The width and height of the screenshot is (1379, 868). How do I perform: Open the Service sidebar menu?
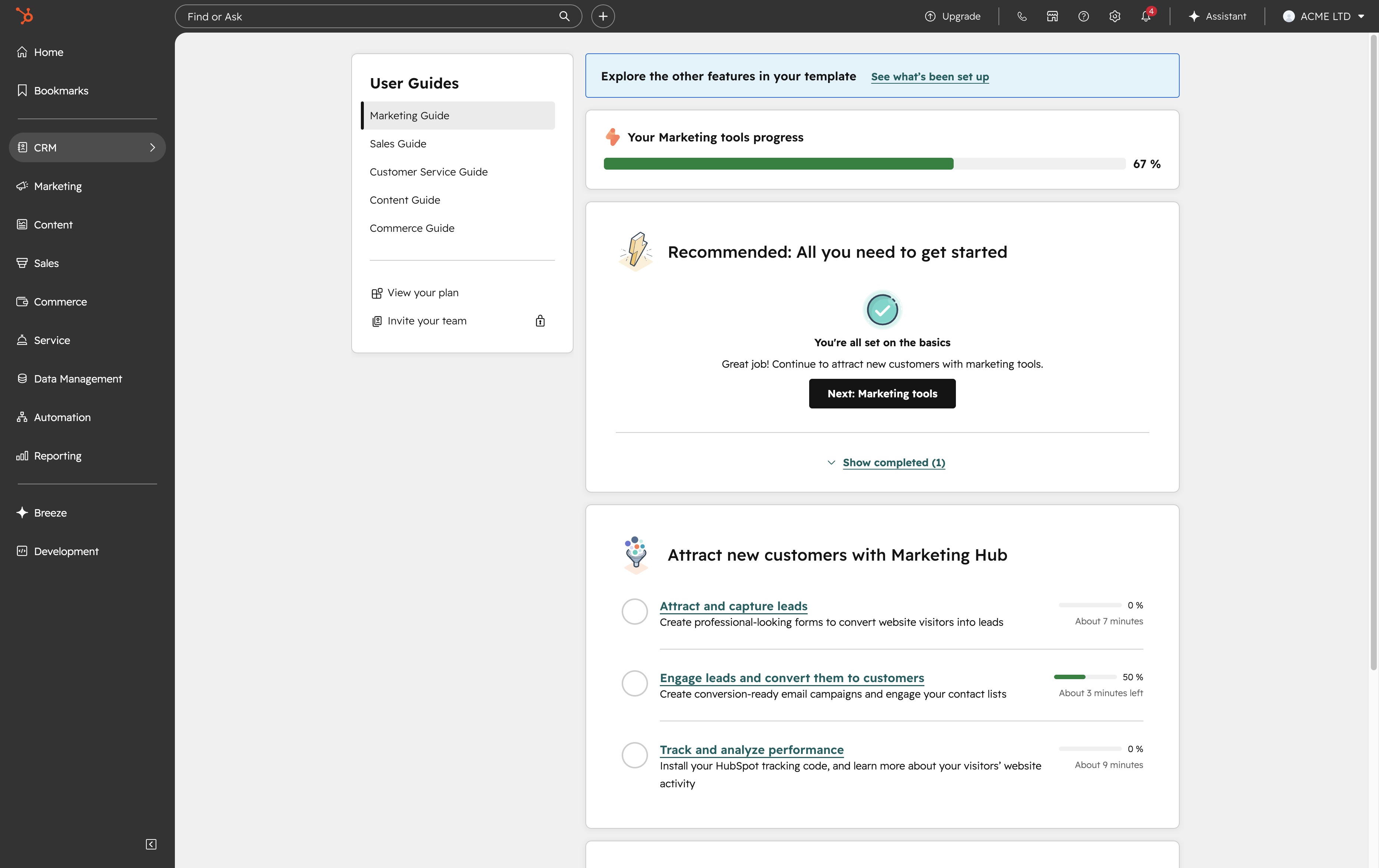(87, 340)
